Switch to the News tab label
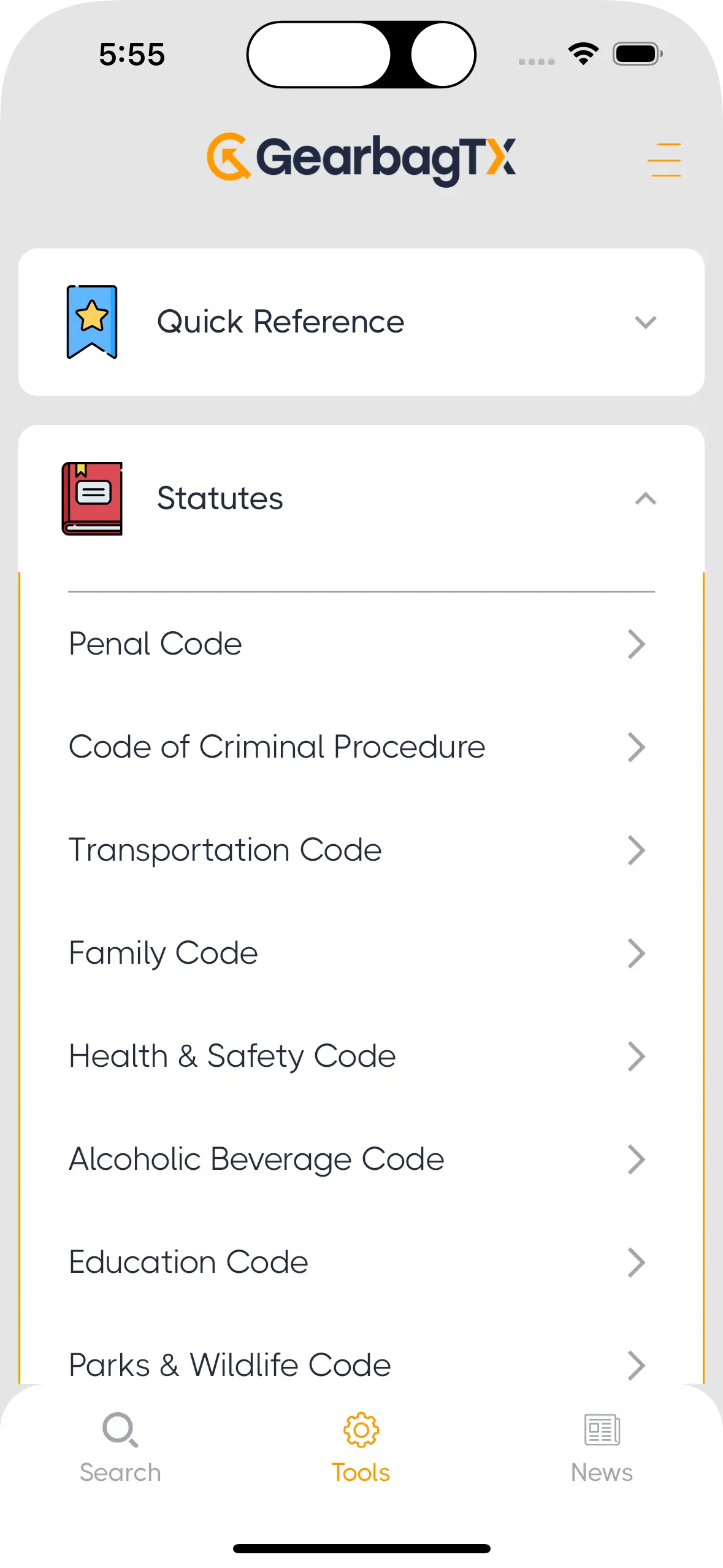This screenshot has height=1568, width=723. coord(602,1472)
